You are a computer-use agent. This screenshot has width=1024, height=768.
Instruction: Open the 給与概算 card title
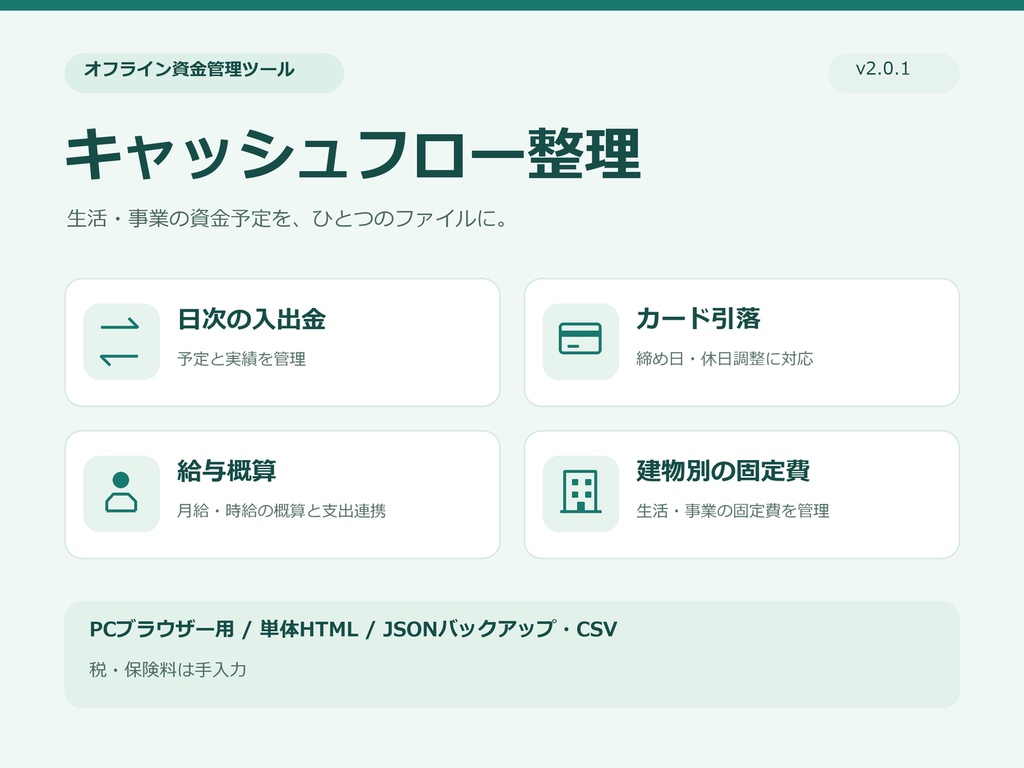[227, 471]
